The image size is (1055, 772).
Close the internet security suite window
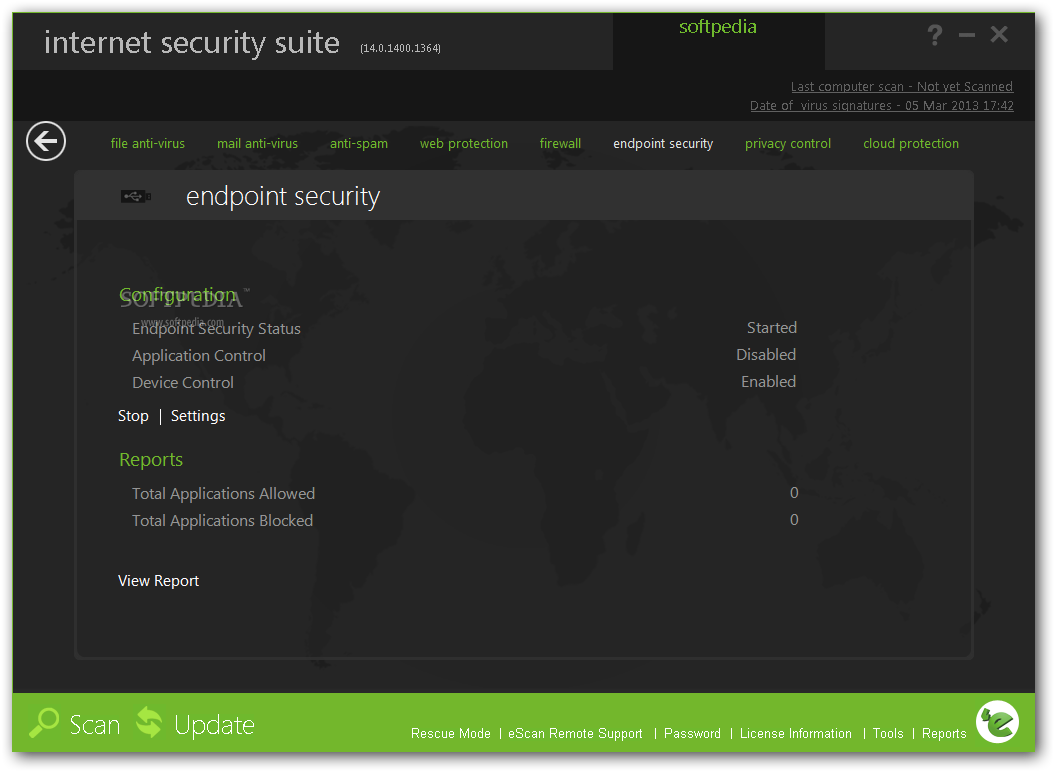pos(999,34)
